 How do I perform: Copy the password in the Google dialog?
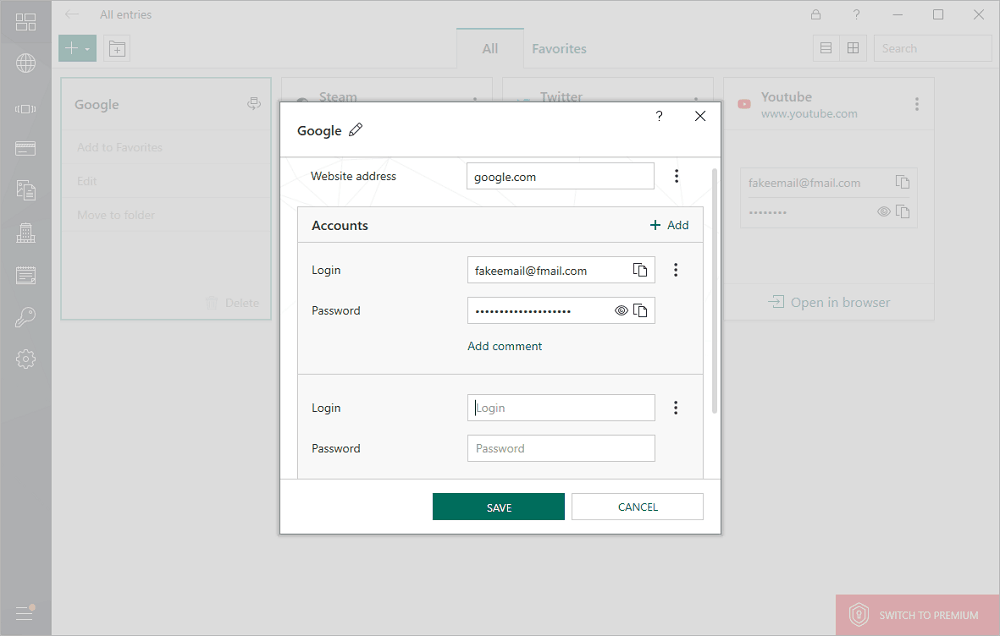(640, 311)
